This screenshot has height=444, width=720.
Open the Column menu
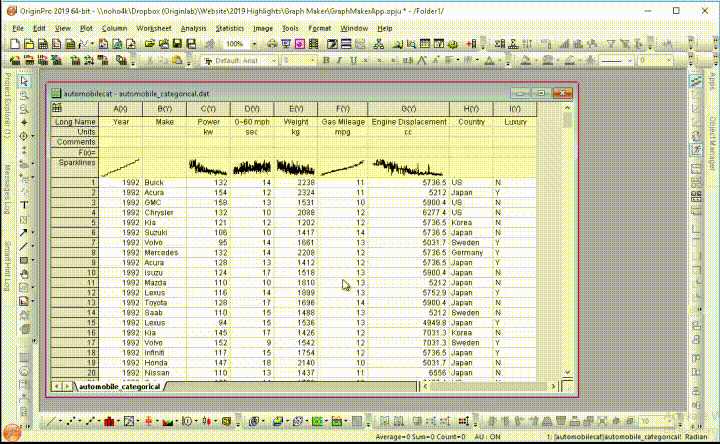tap(114, 28)
